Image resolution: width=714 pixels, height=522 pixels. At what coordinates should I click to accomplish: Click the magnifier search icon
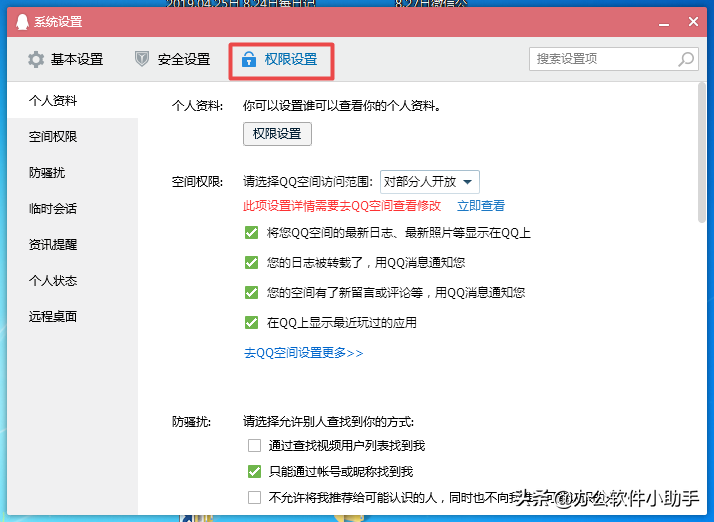pos(686,59)
